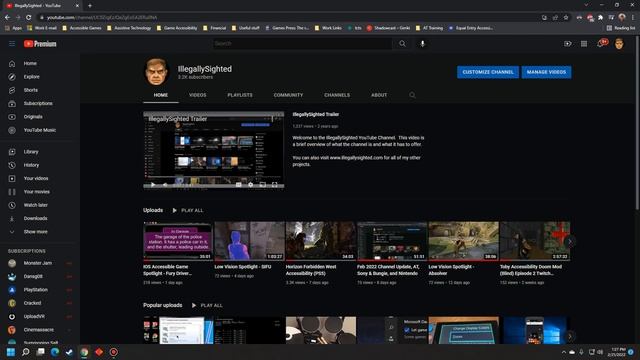Play the channel trailer video

pos(153,184)
